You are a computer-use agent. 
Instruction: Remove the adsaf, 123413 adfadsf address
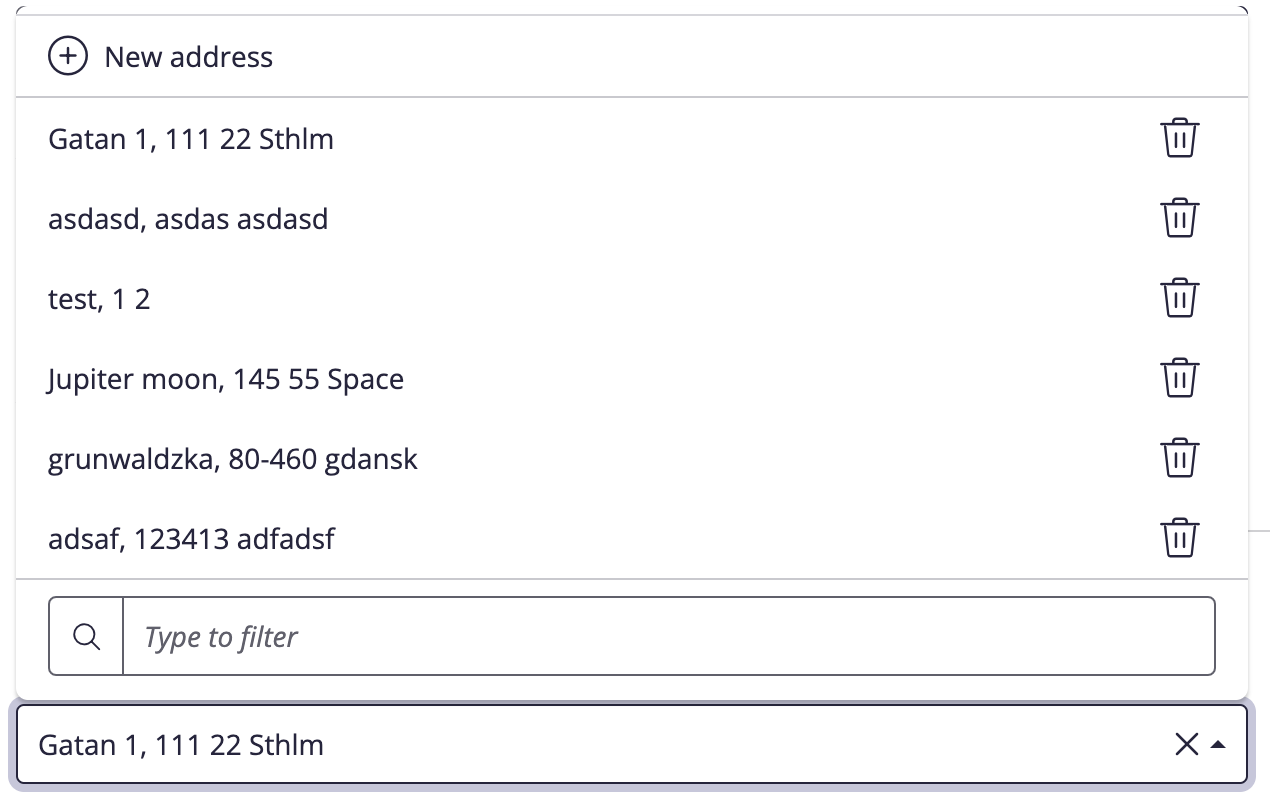tap(1179, 538)
